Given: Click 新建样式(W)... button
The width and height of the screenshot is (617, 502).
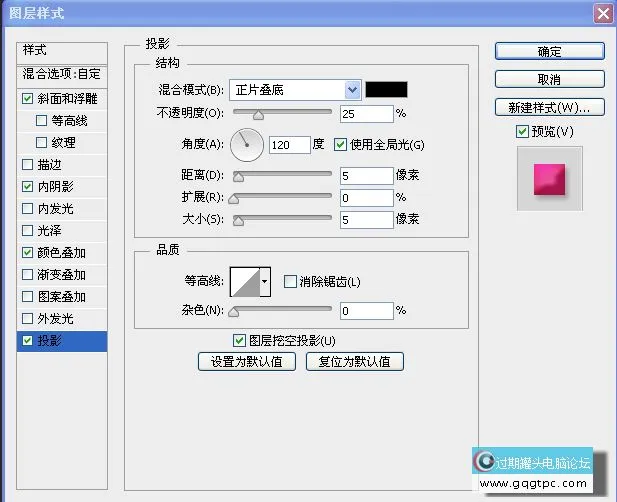Looking at the screenshot, I should point(549,107).
